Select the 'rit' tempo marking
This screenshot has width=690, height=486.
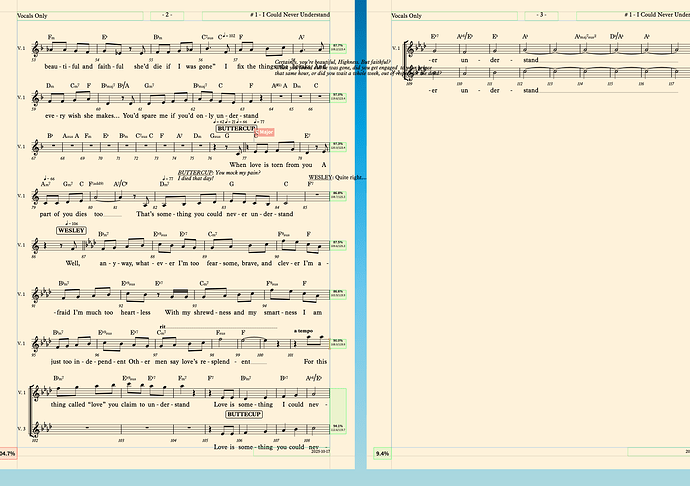[x=162, y=327]
